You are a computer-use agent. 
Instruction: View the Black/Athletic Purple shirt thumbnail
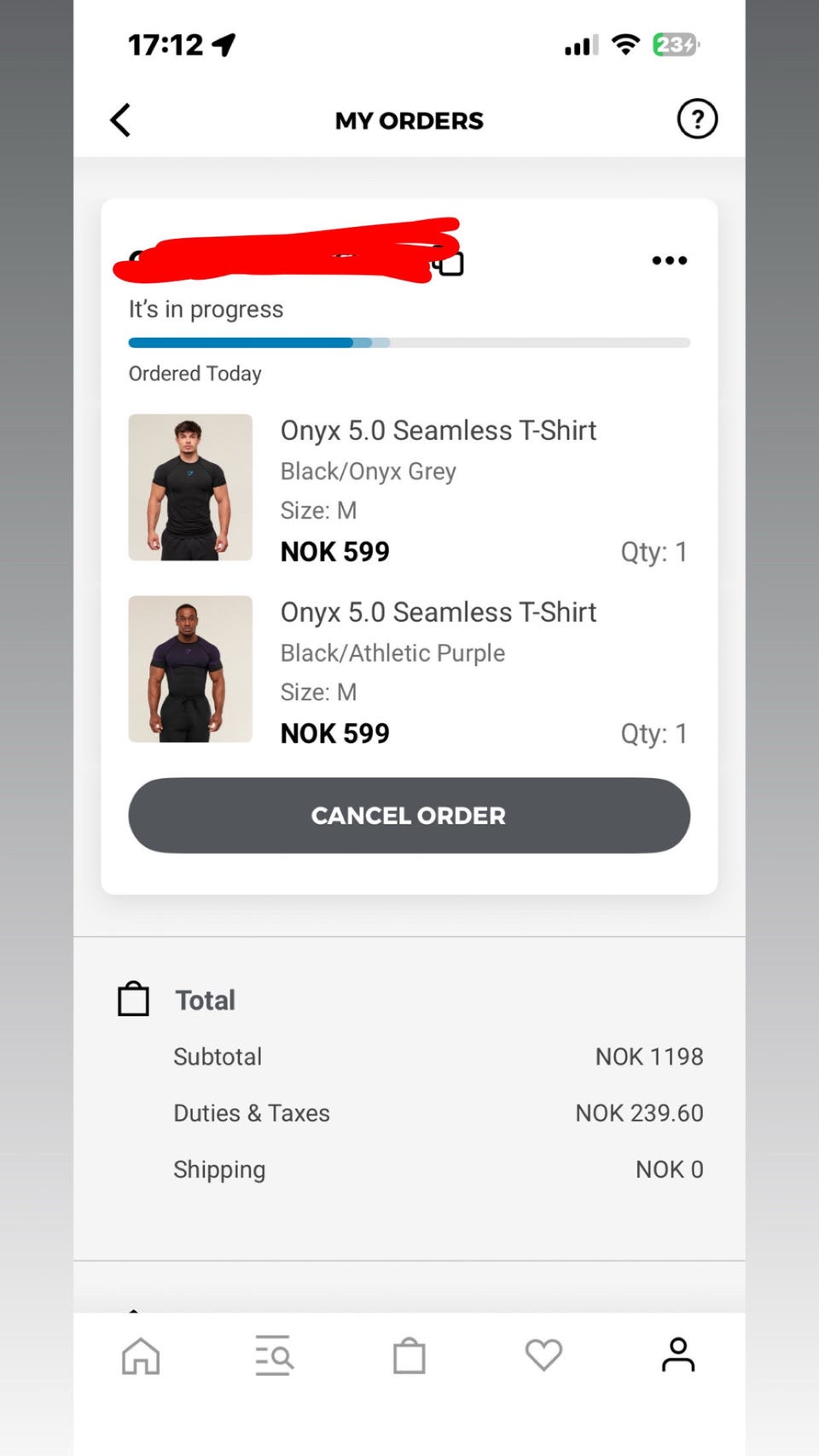[190, 669]
